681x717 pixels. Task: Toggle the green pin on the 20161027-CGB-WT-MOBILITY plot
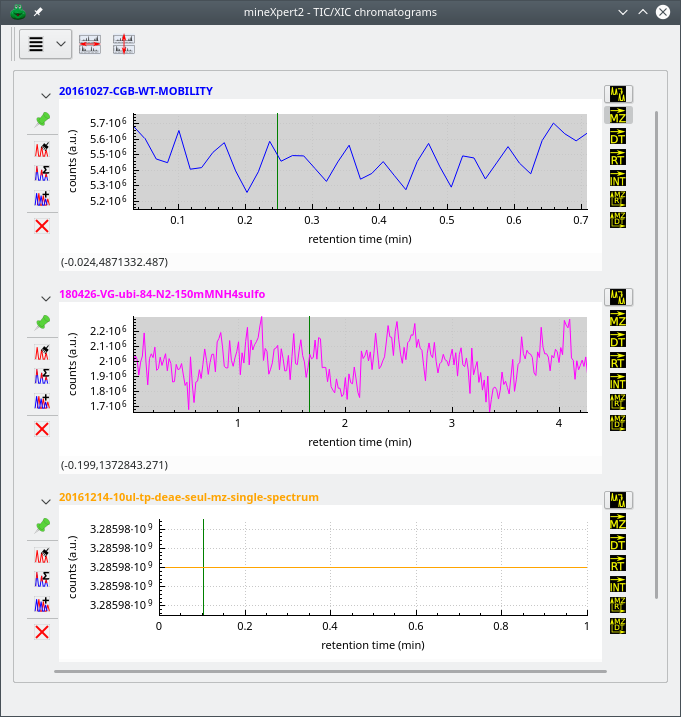pos(42,120)
